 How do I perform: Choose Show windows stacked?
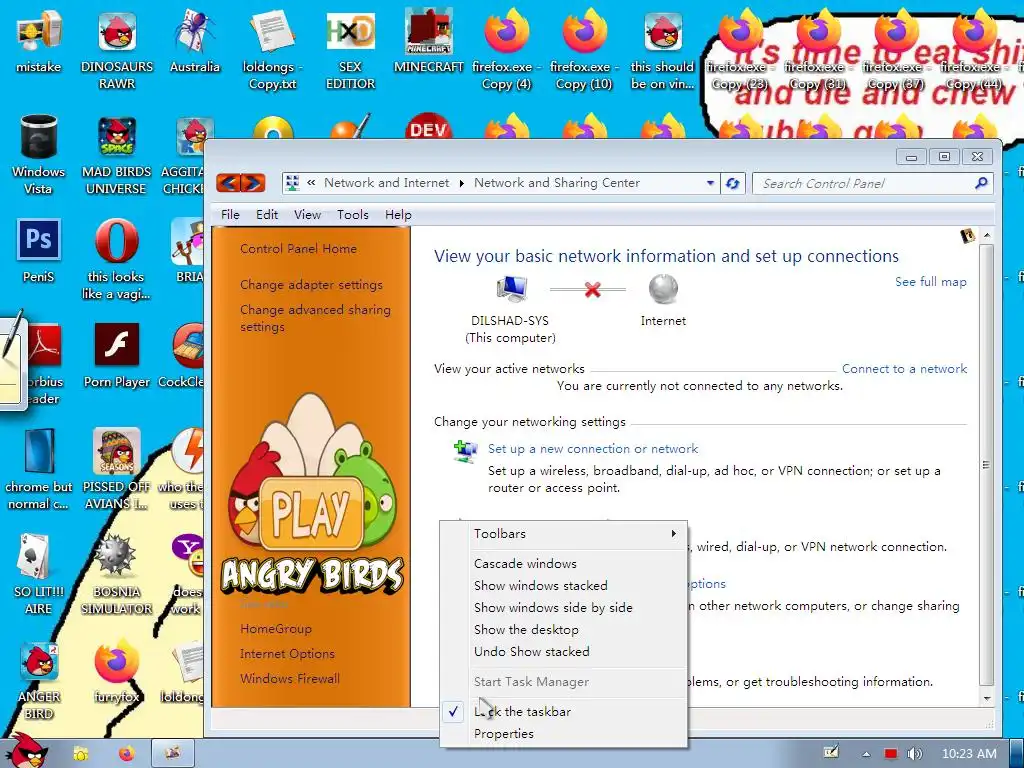coord(540,586)
